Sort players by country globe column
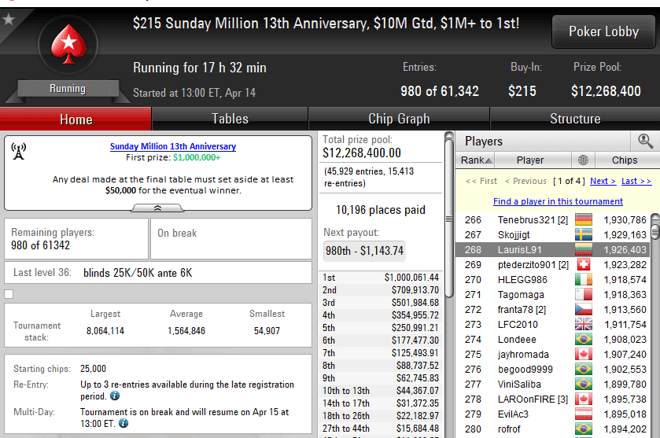 tap(583, 160)
